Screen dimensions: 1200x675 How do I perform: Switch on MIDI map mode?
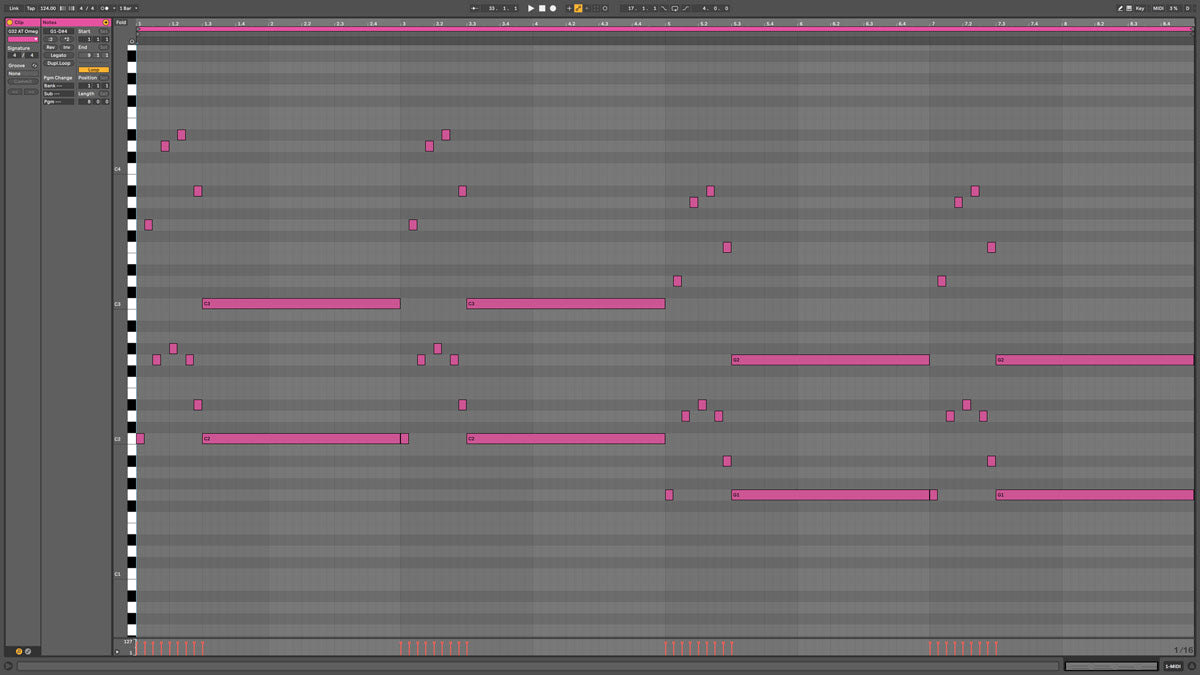[x=1159, y=8]
